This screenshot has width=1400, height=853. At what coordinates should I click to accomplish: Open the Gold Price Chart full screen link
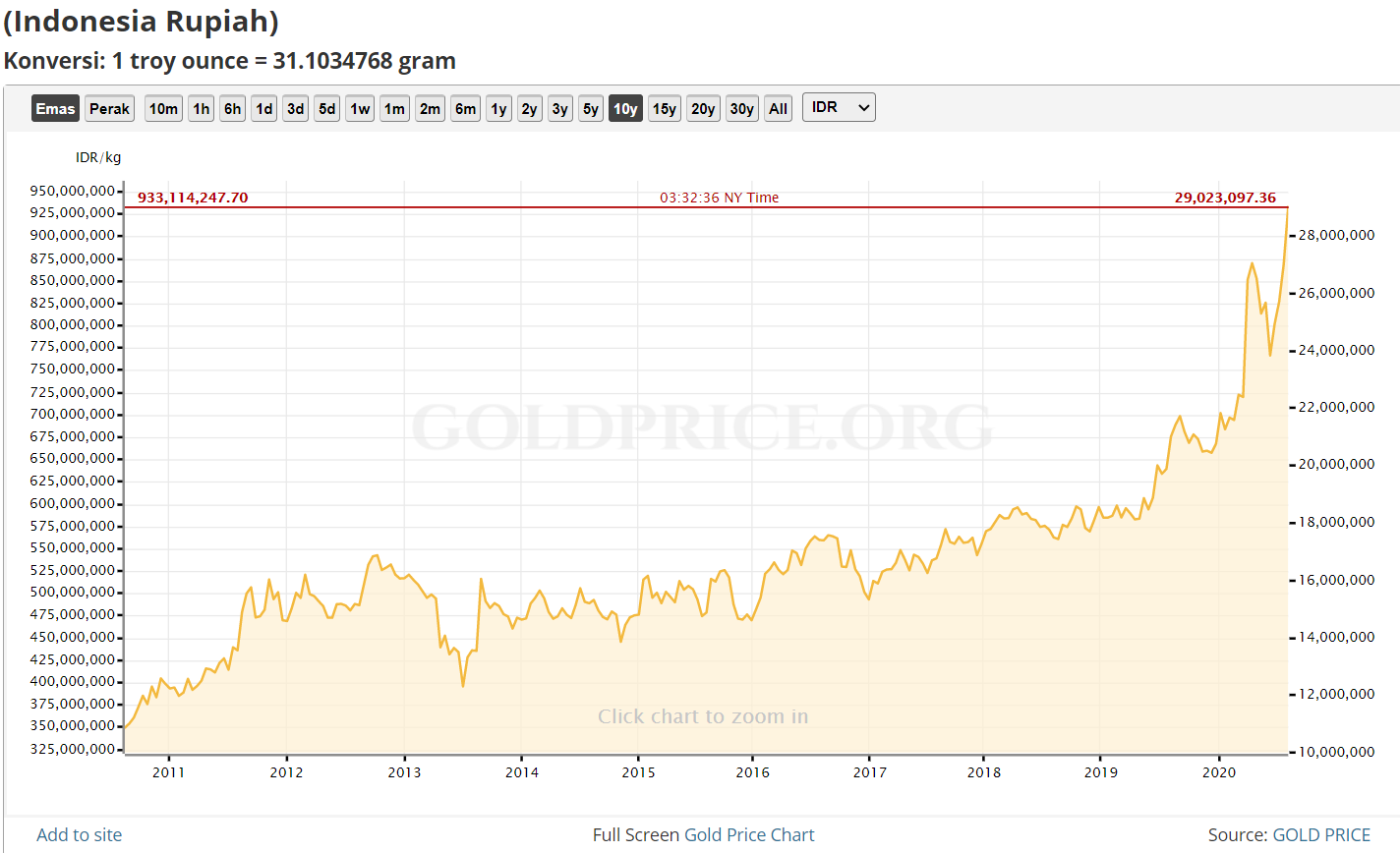pos(749,835)
